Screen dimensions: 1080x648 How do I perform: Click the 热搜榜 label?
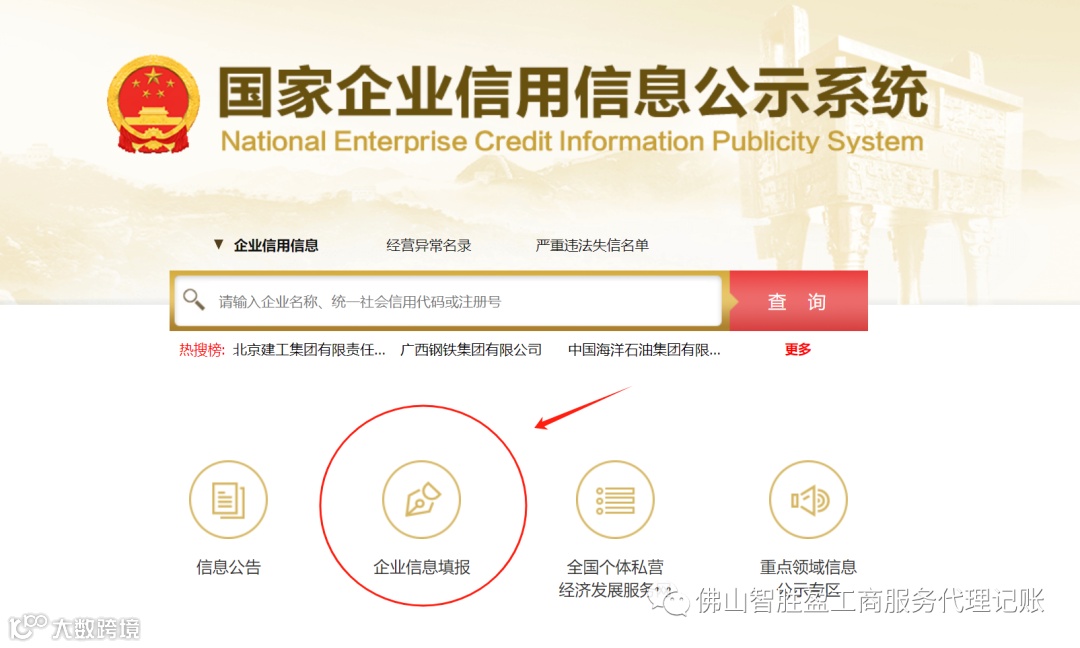(x=201, y=350)
